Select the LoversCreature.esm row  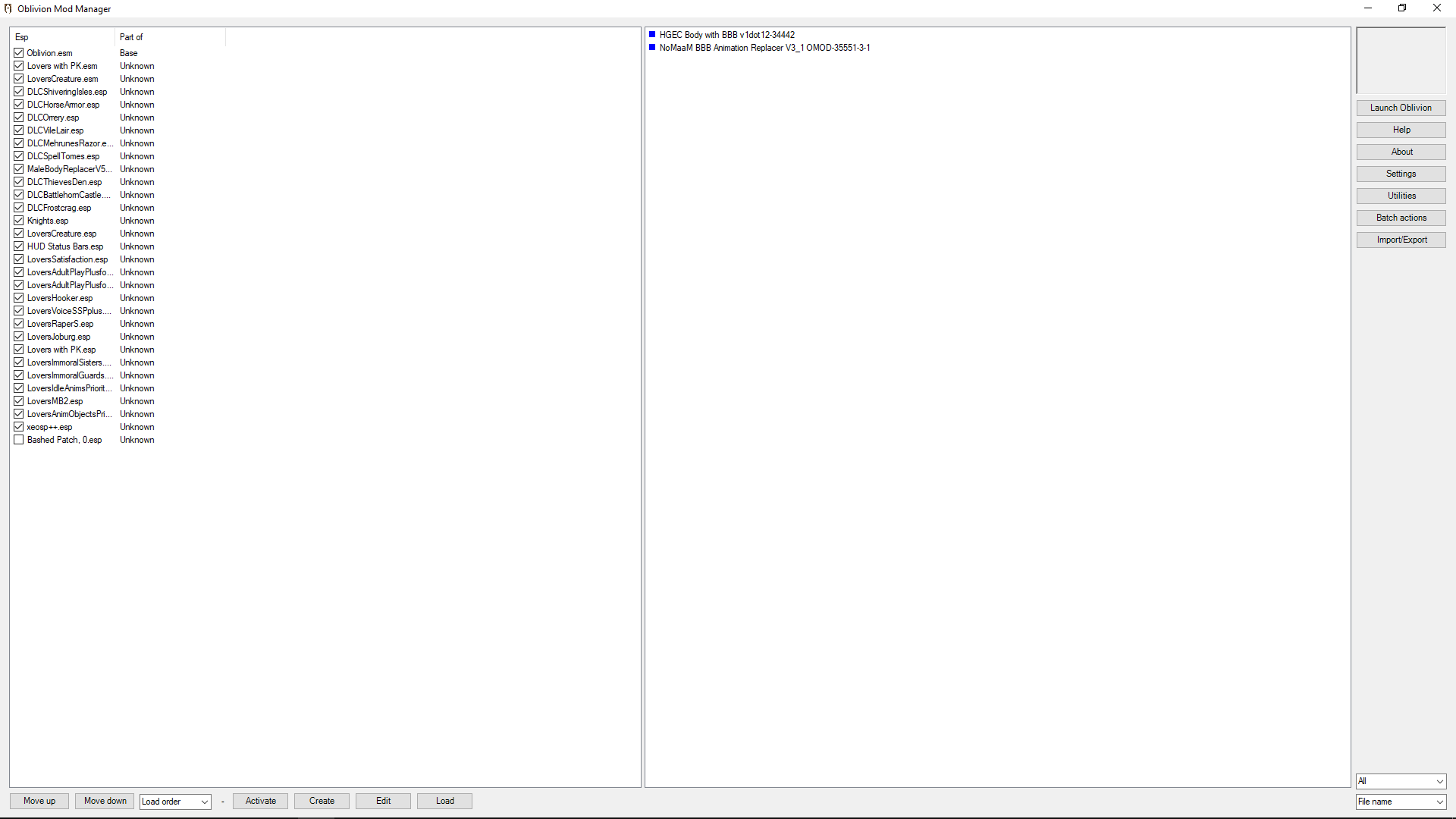pos(62,79)
